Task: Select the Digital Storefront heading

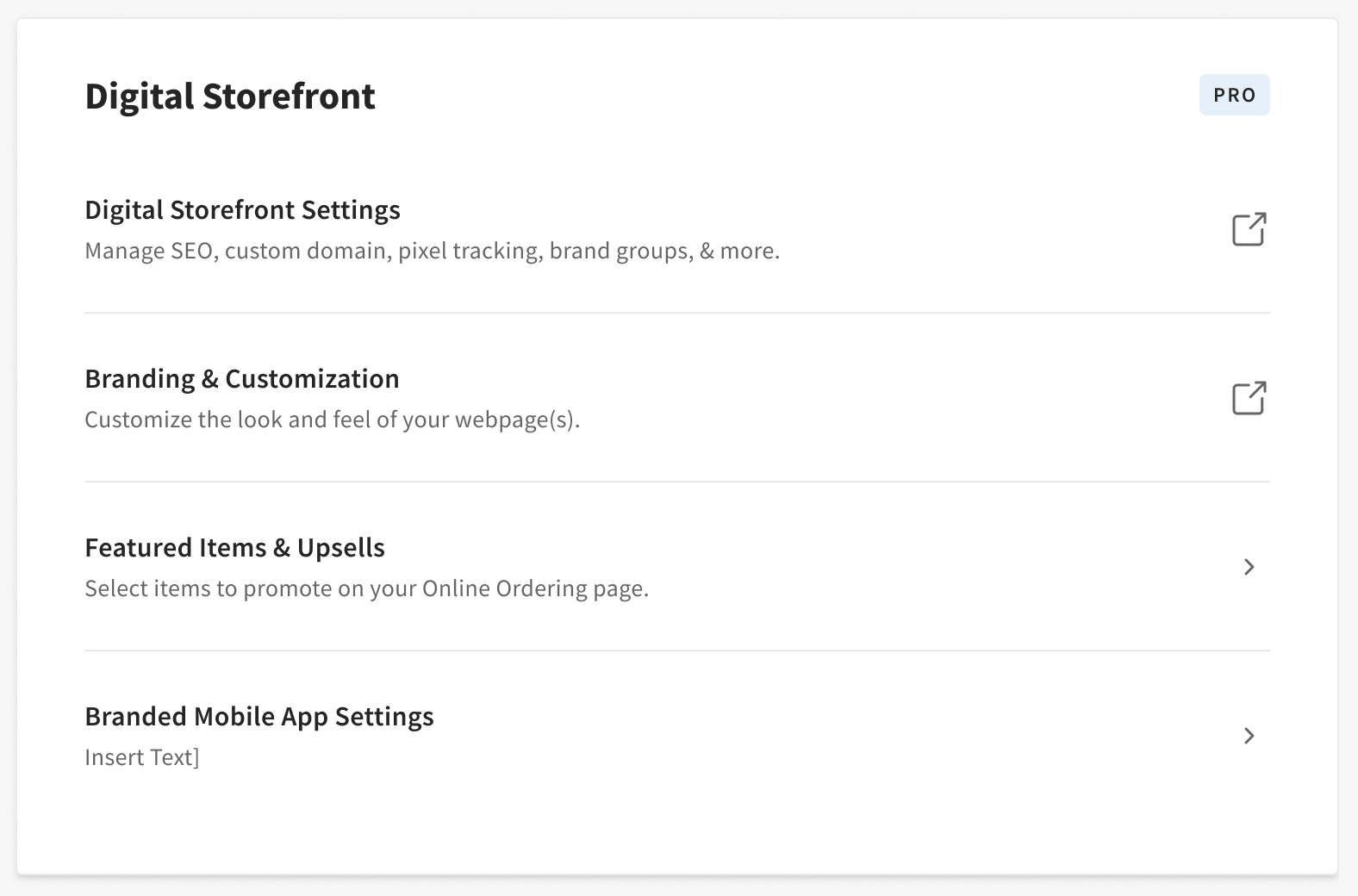Action: click(x=230, y=96)
